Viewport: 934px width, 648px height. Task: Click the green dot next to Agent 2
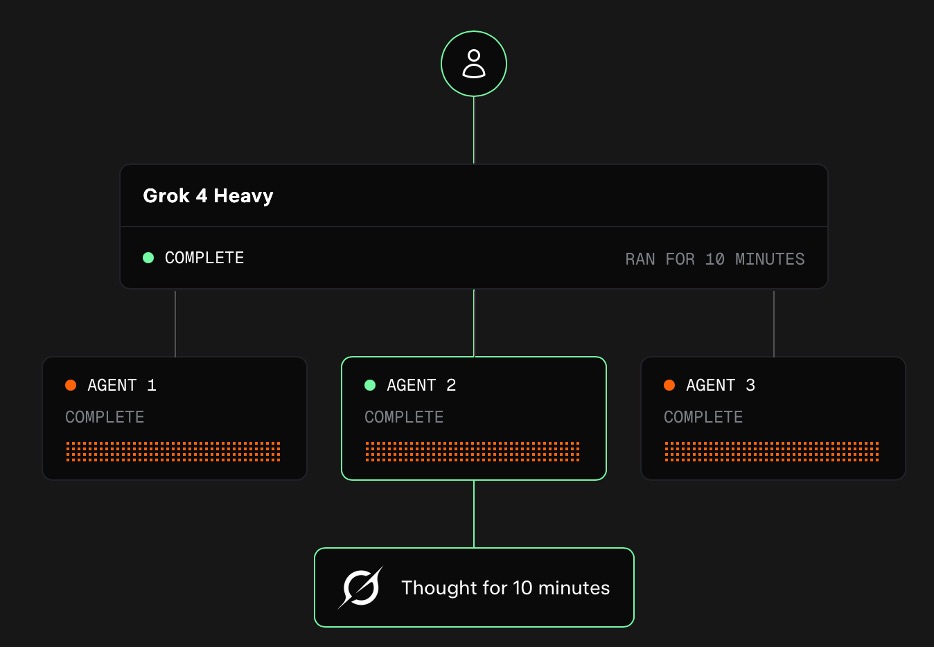coord(370,385)
